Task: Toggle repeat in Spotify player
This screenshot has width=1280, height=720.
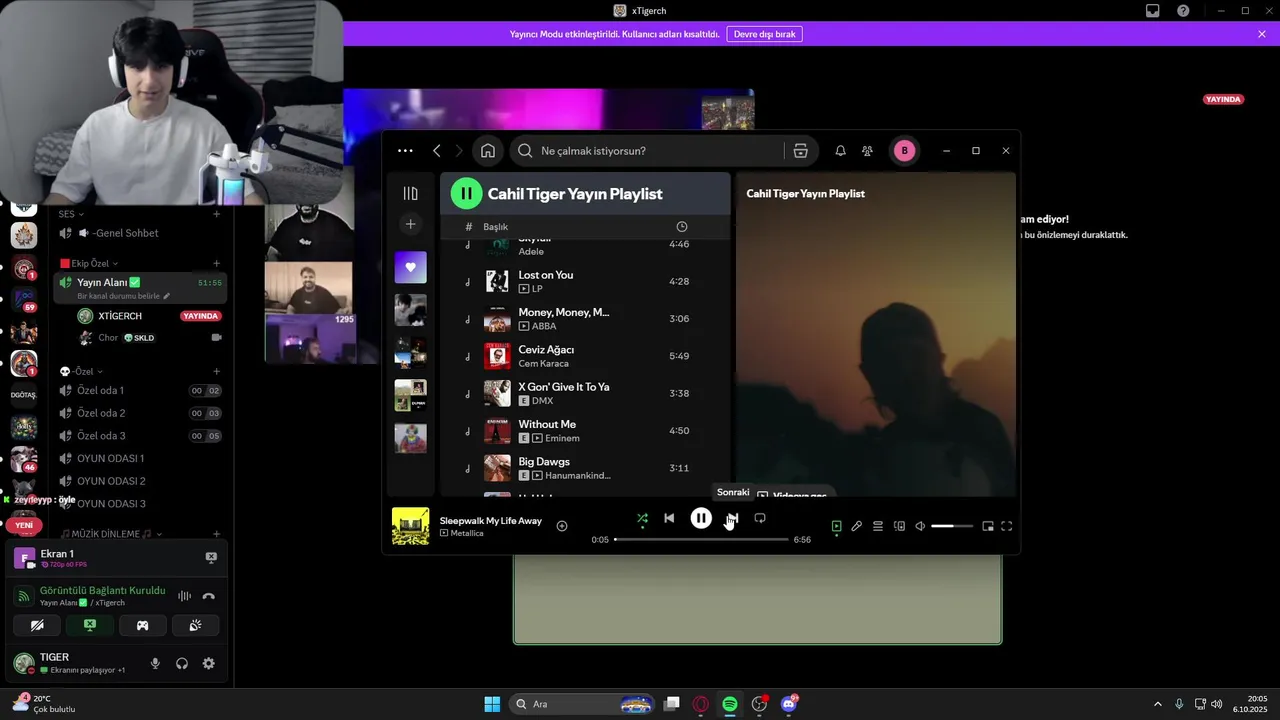Action: click(x=760, y=518)
